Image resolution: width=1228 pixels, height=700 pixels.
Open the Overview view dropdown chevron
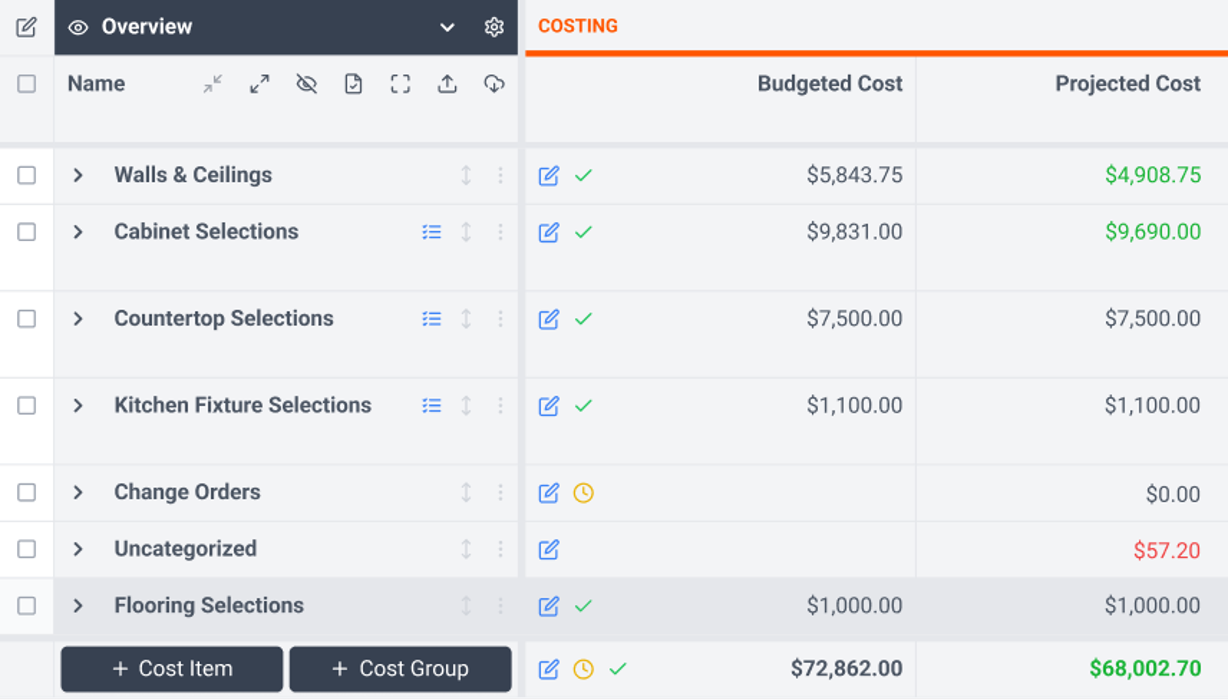point(447,27)
